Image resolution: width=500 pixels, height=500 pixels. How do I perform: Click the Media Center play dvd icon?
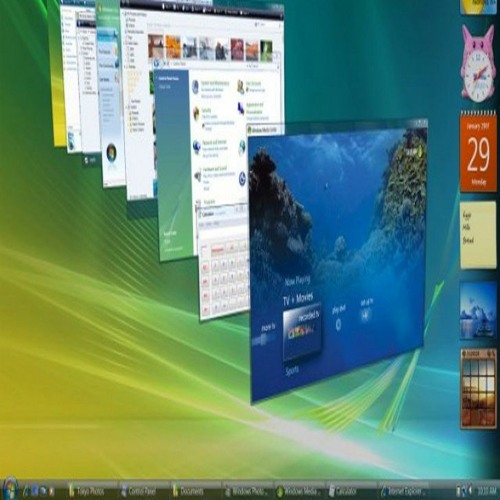(x=338, y=323)
